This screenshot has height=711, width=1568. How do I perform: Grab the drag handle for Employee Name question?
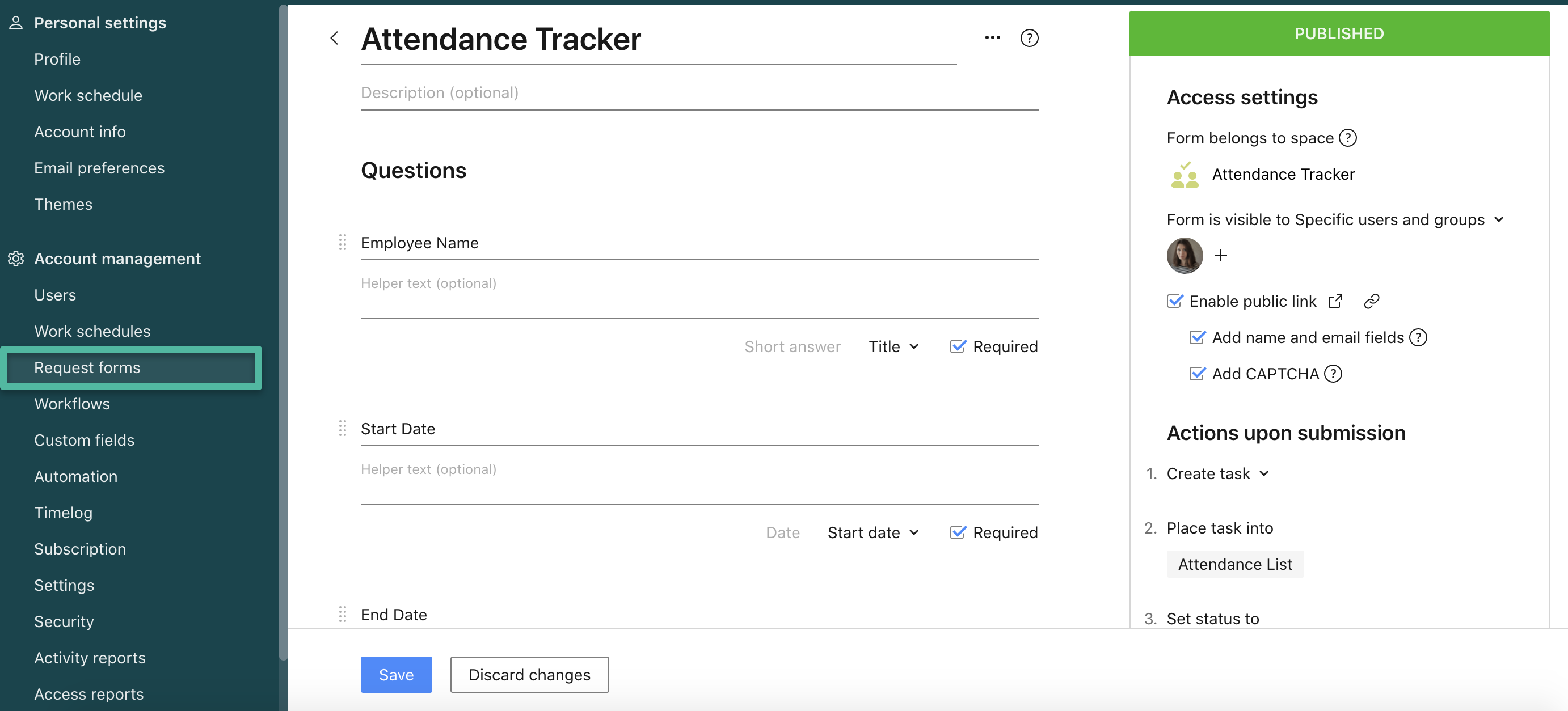click(x=343, y=243)
